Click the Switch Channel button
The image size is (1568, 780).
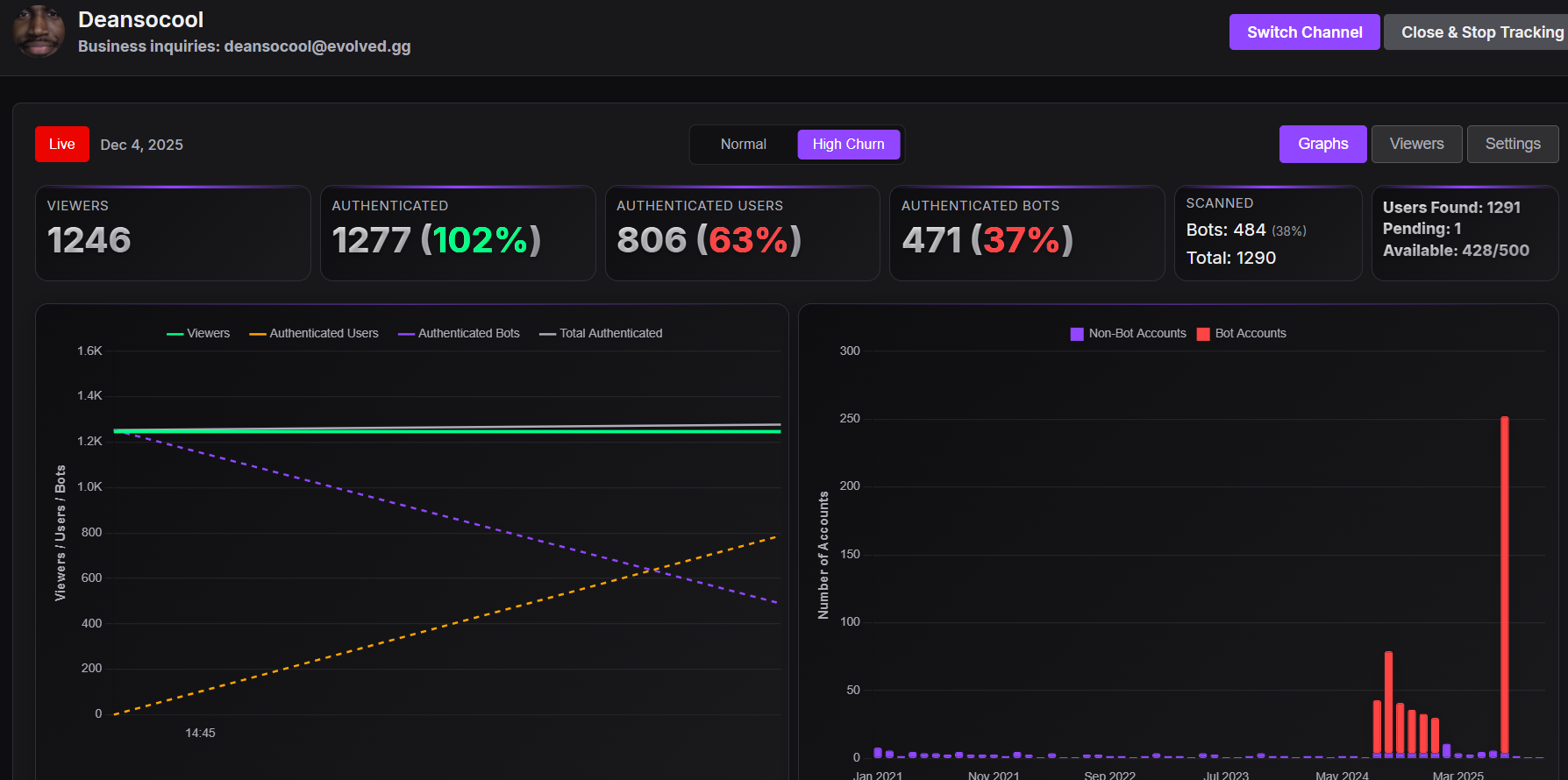pos(1304,32)
